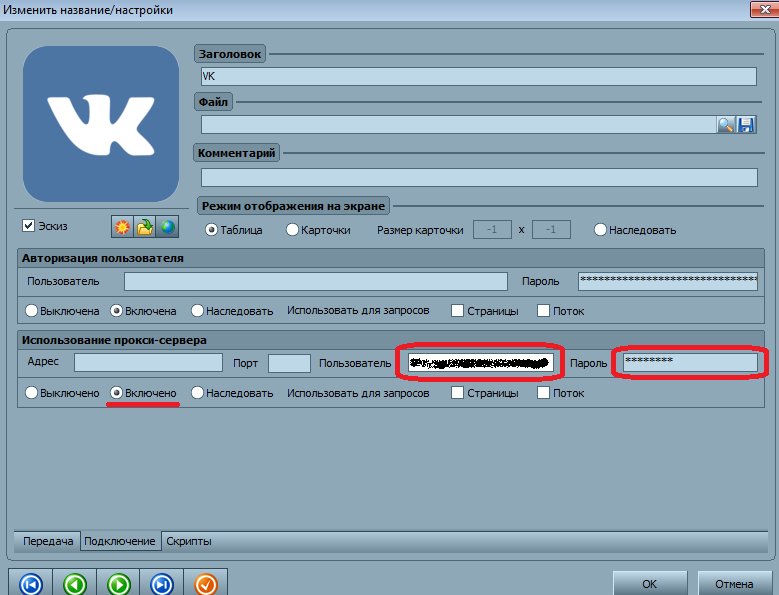Click the card width size field

[x=492, y=229]
